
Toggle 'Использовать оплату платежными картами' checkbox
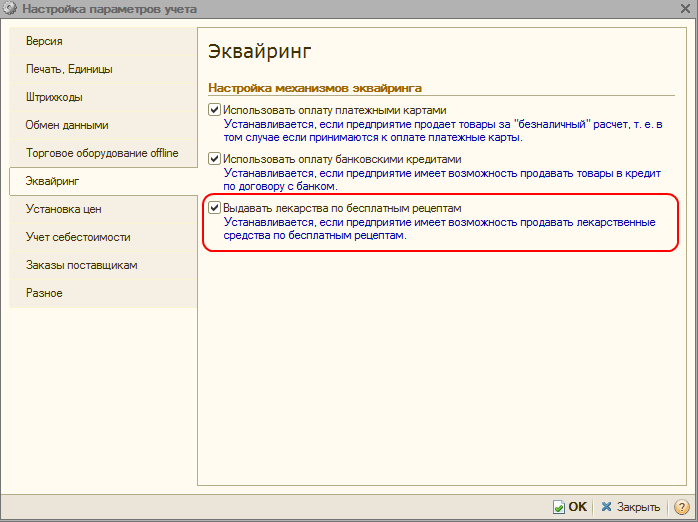pos(214,110)
